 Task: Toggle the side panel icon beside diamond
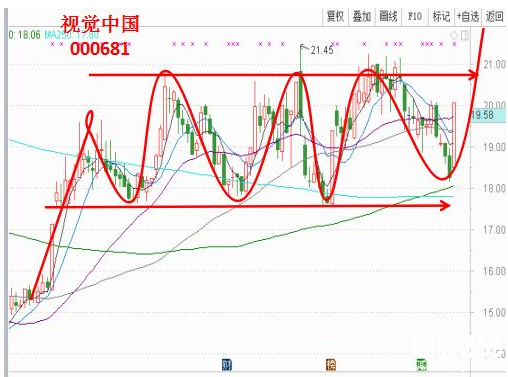point(465,35)
